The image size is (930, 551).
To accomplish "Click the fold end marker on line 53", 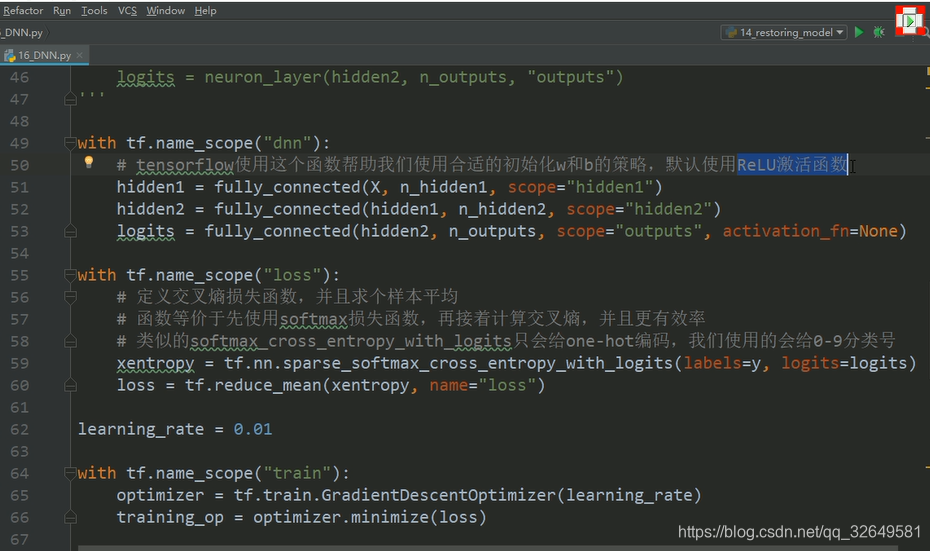I will [x=70, y=231].
